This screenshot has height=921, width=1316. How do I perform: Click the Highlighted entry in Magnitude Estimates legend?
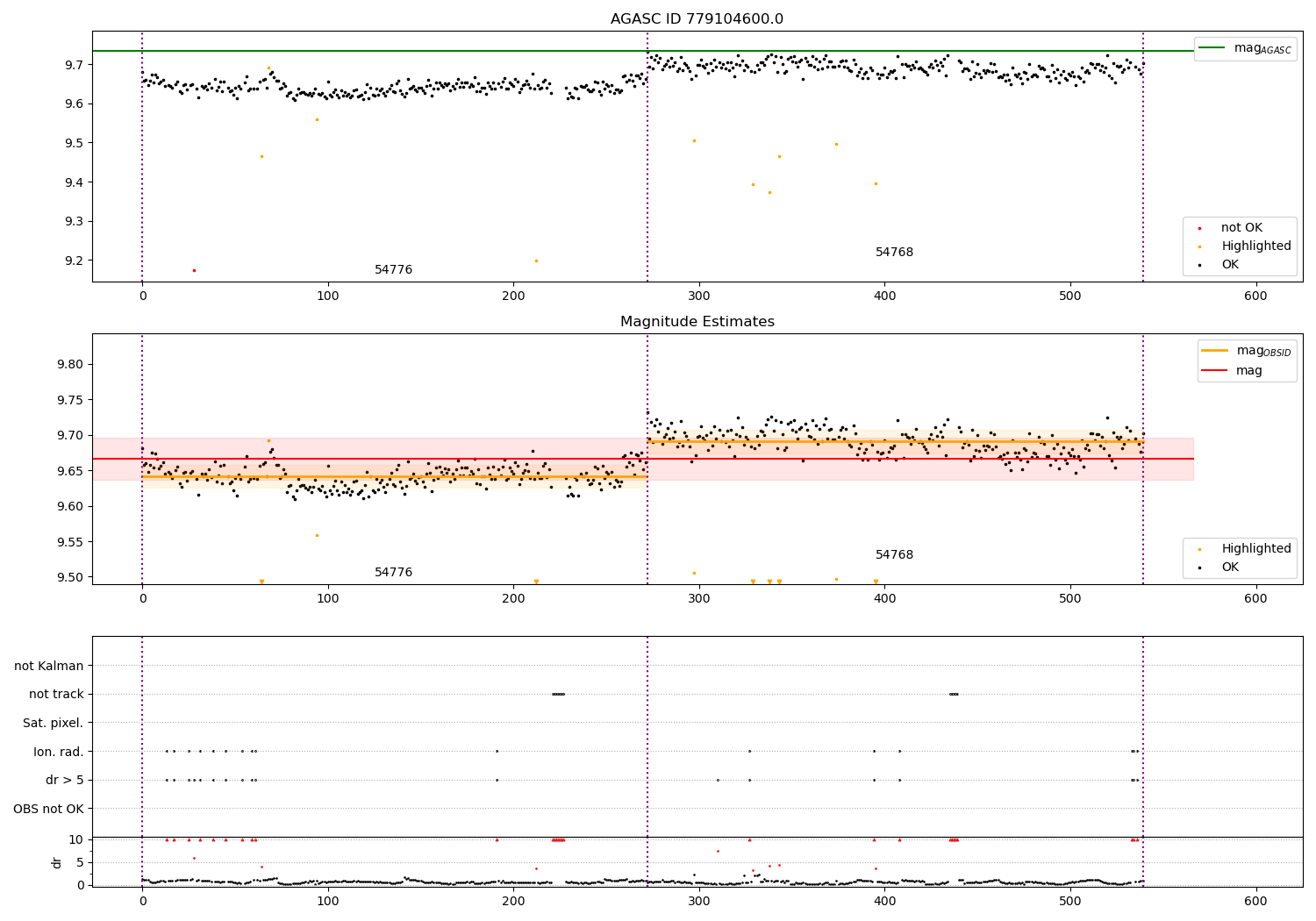pos(1256,549)
